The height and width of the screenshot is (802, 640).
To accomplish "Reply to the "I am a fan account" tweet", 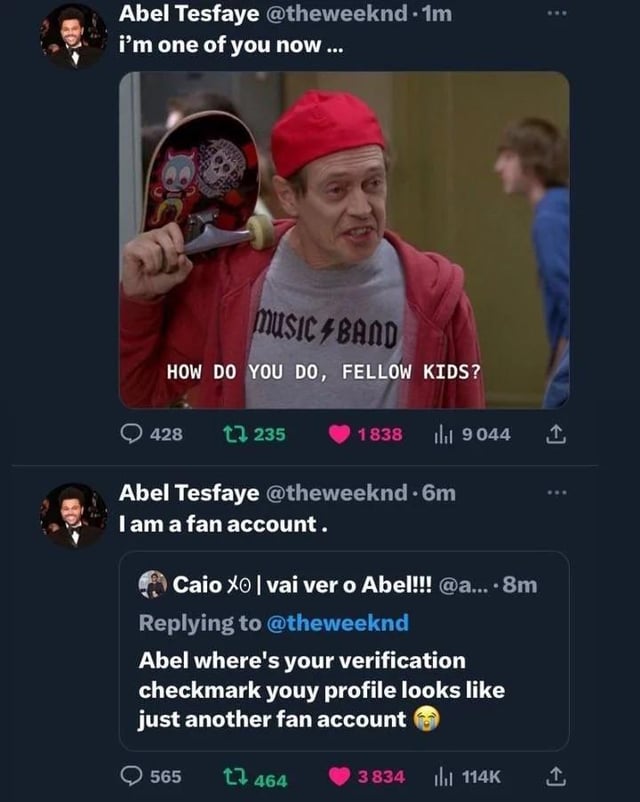I will click(x=133, y=777).
